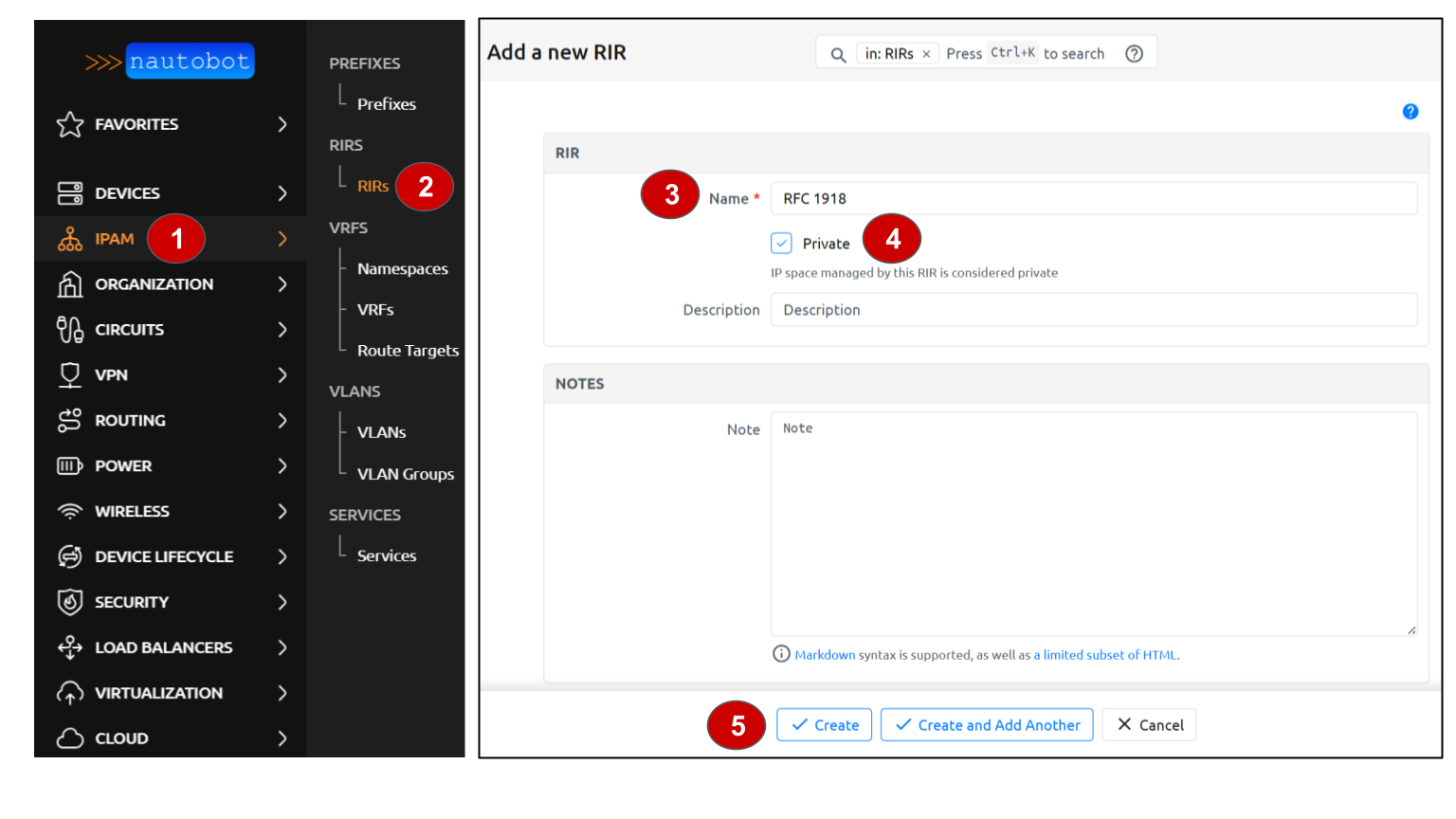The image size is (1456, 819).
Task: Click the Create button
Action: [824, 725]
